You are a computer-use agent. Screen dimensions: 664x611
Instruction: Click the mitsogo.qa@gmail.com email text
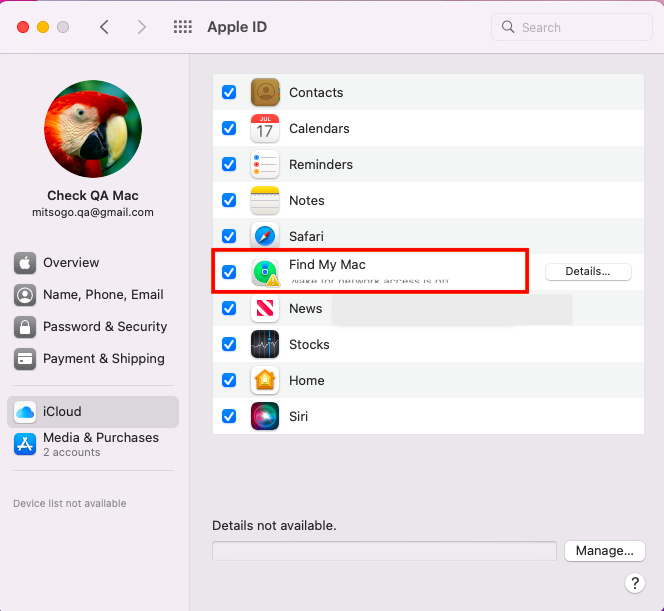coord(93,212)
